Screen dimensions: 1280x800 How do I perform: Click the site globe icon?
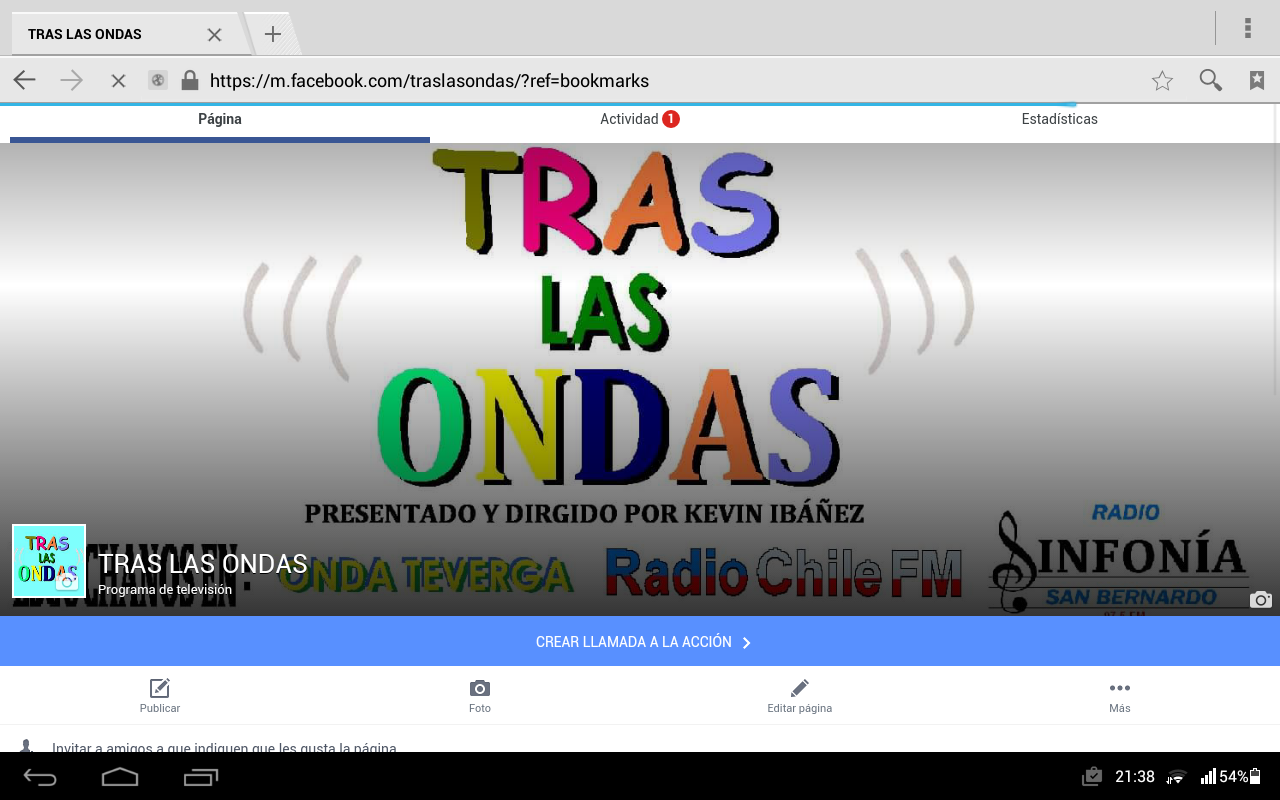[158, 81]
